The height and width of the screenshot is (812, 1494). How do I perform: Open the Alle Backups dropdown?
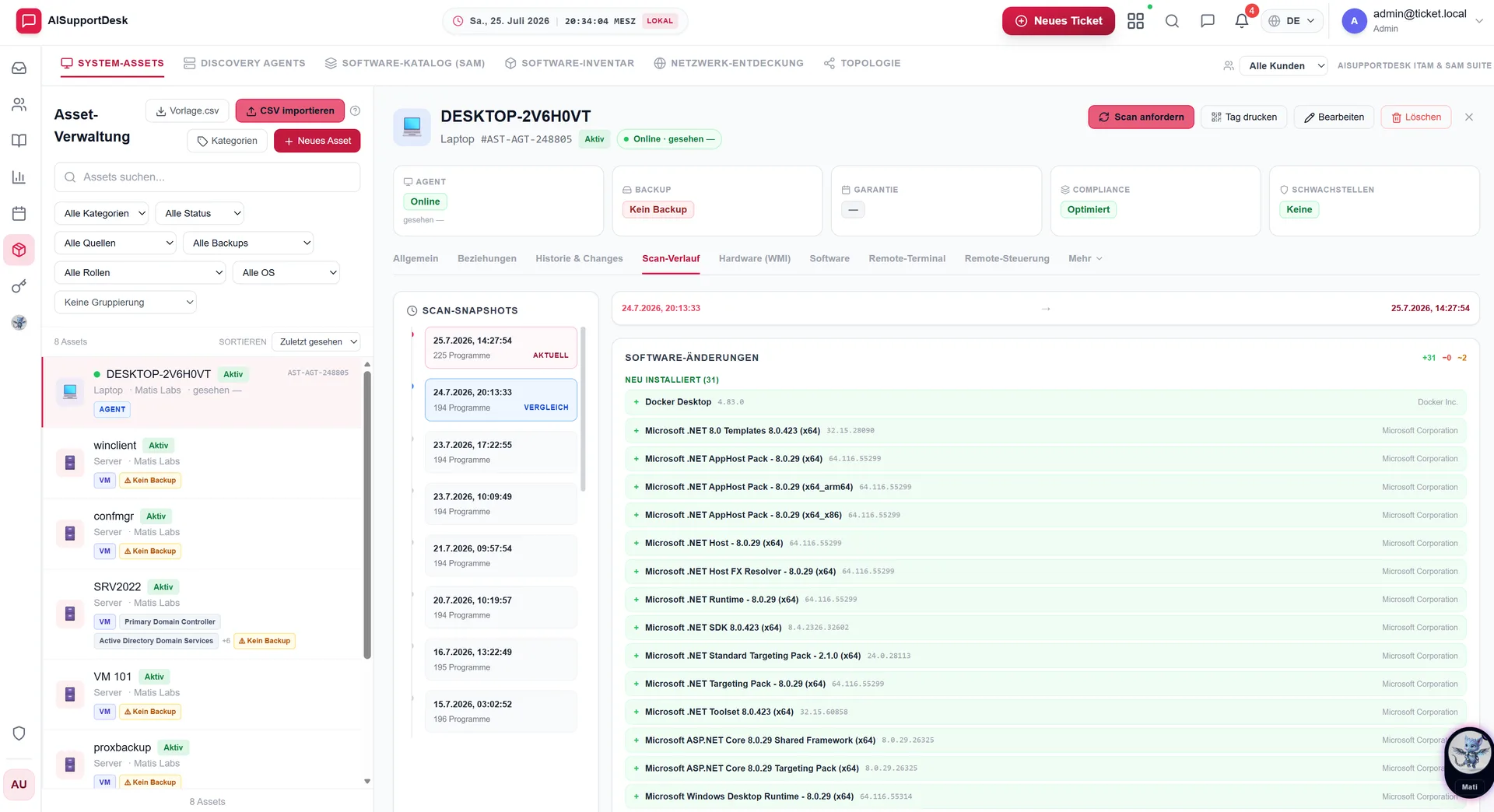248,243
